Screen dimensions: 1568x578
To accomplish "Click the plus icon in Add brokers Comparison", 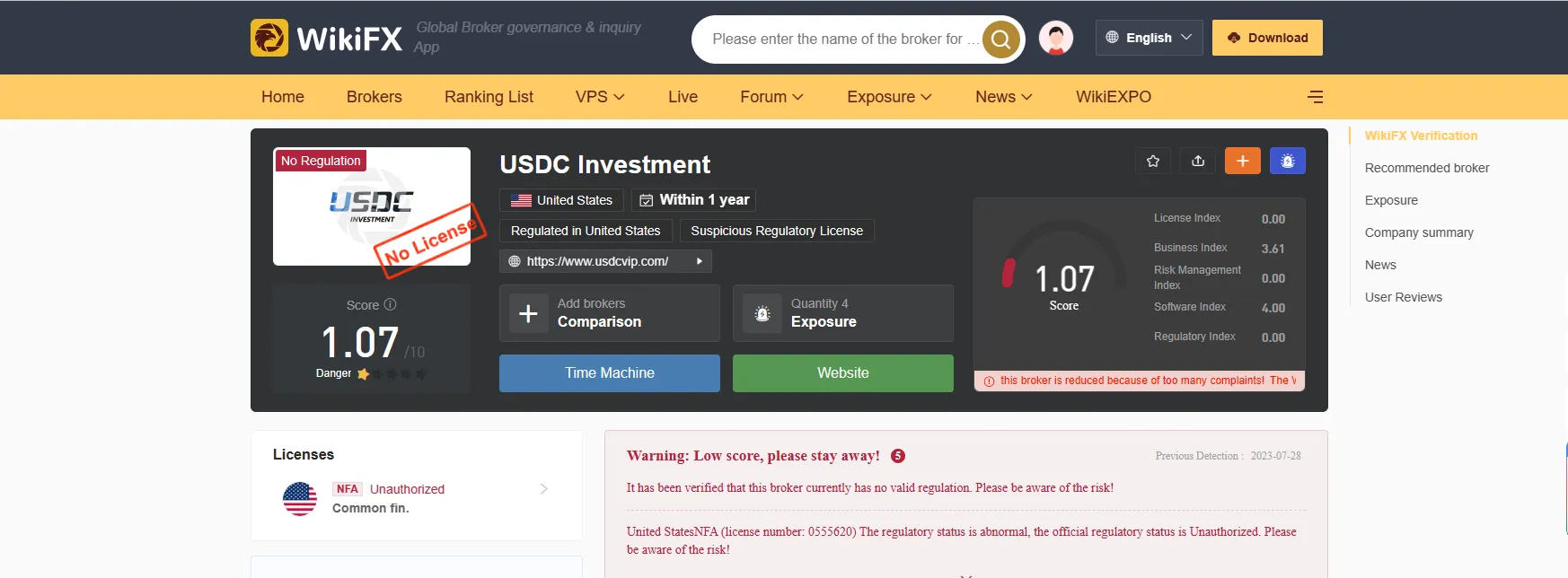I will point(529,313).
